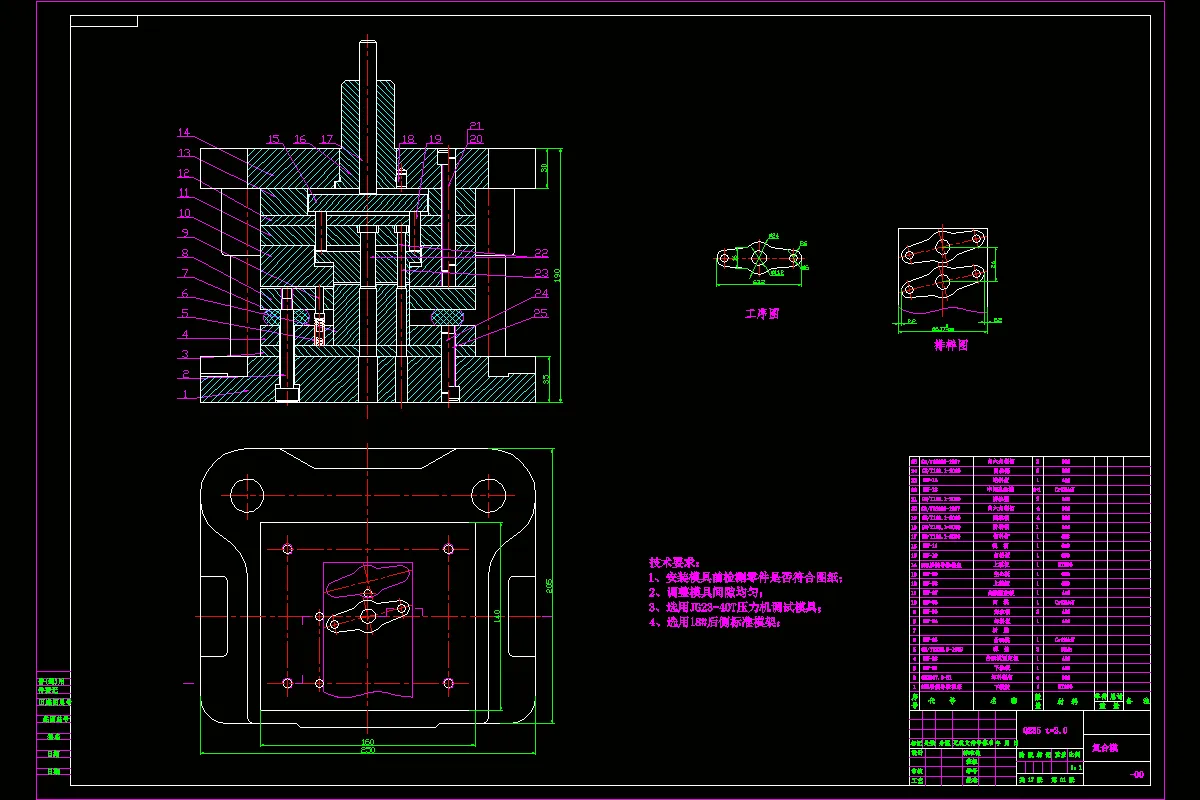Click part callout number 11
This screenshot has height=800, width=1200.
coord(184,193)
